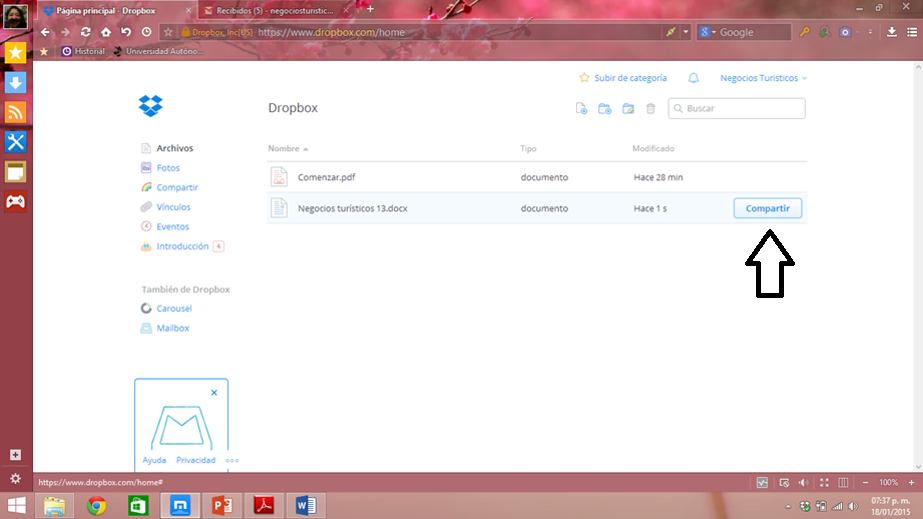Click the Dropbox logo in the sidebar
The height and width of the screenshot is (519, 923).
(x=151, y=106)
